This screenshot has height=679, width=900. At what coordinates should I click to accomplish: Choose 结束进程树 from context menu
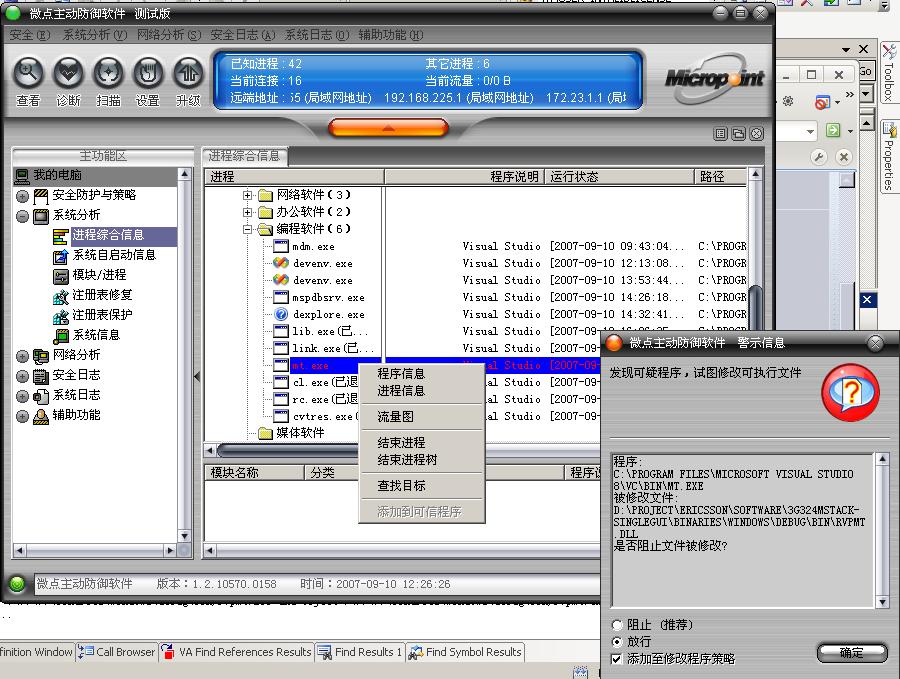(x=421, y=460)
